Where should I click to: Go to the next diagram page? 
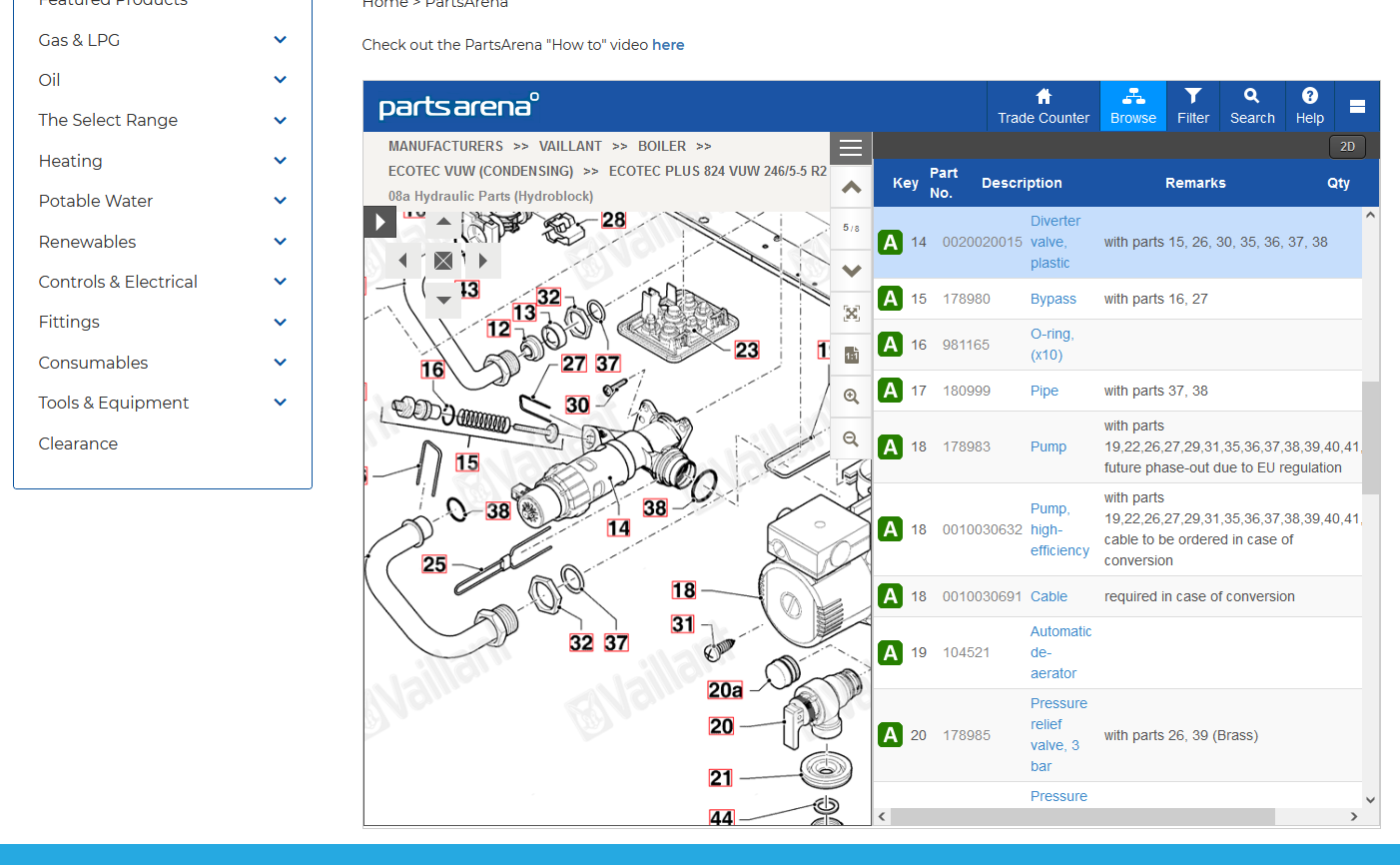pos(851,270)
